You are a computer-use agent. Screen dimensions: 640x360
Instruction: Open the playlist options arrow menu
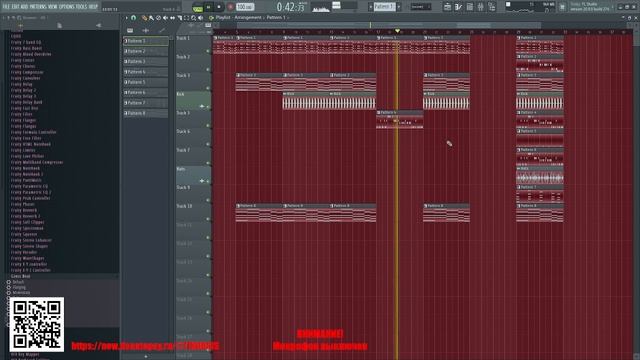127,18
